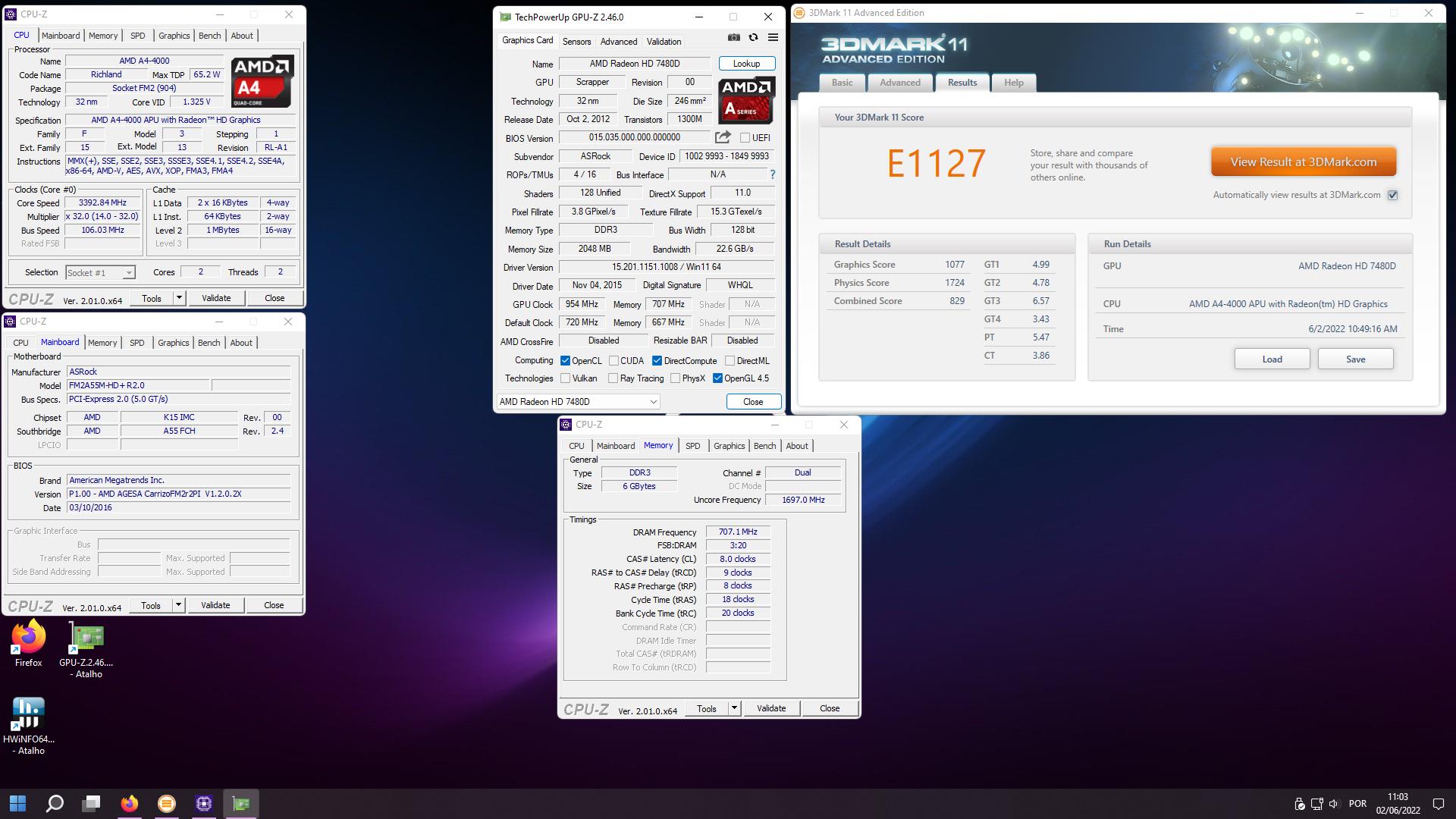Viewport: 1456px width, 819px height.
Task: Expand Tools arrow in CPU-Z Mainboard window
Action: tap(178, 605)
